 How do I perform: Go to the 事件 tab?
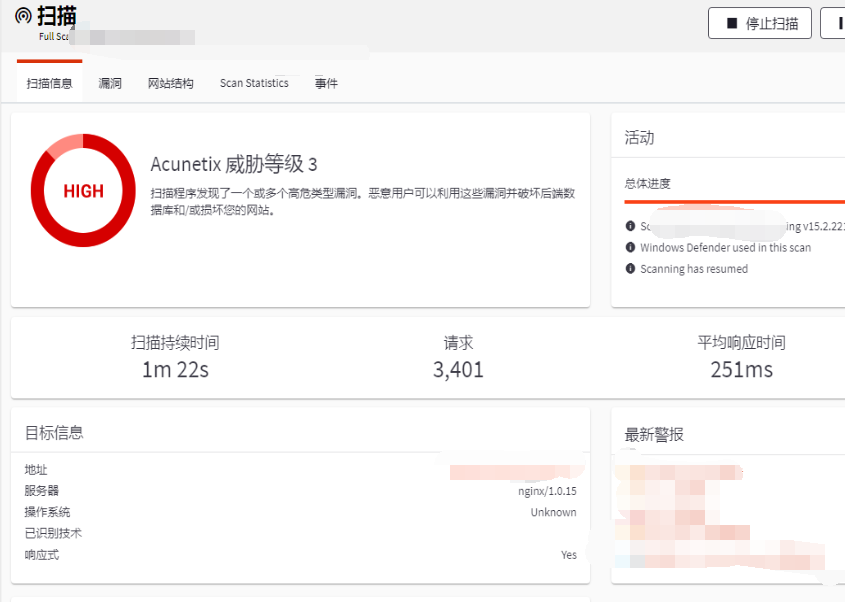(x=327, y=83)
